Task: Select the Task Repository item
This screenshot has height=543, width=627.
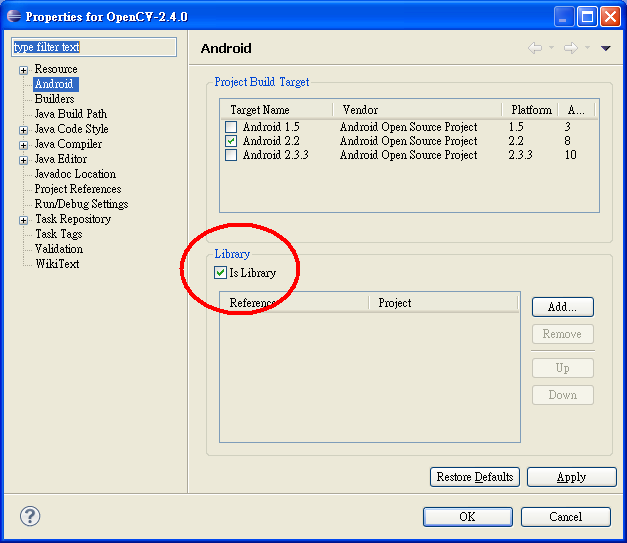Action: point(73,219)
